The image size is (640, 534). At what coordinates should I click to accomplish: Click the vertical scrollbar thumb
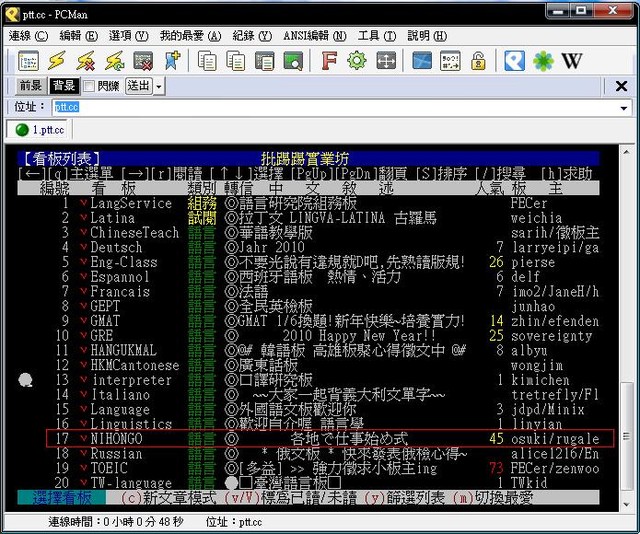(627, 436)
